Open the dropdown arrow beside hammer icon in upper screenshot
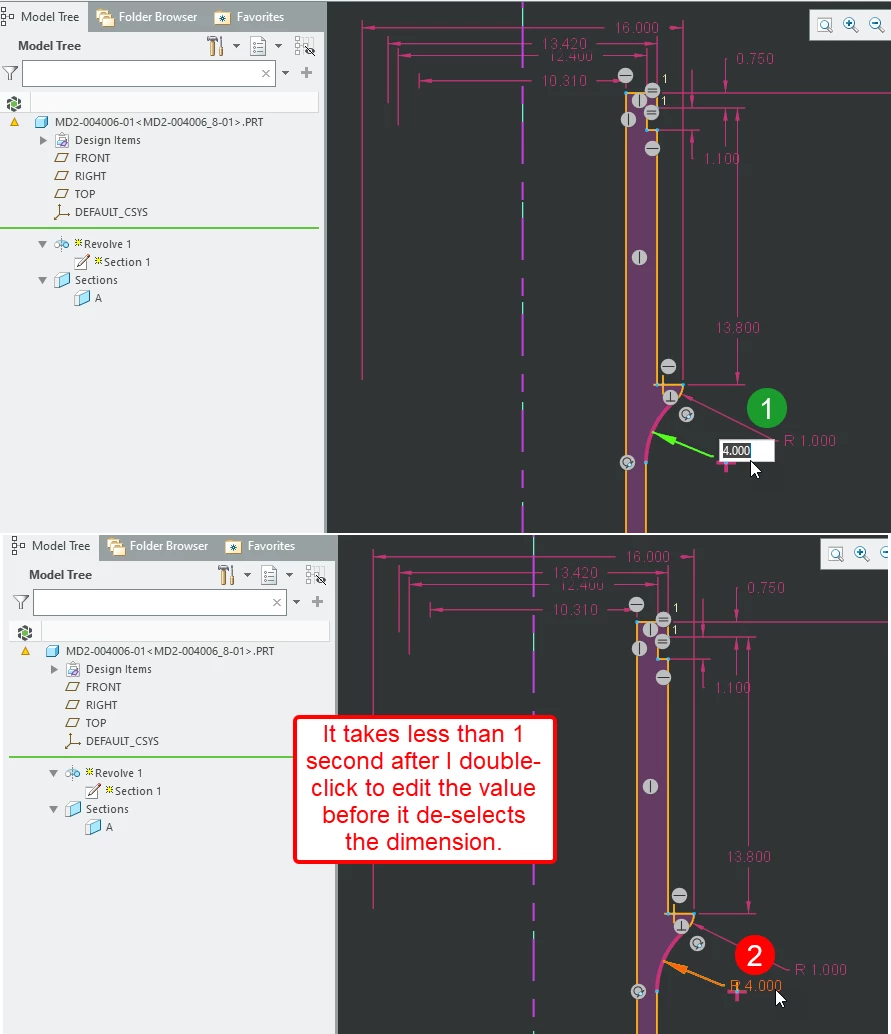The width and height of the screenshot is (891, 1034). pyautogui.click(x=236, y=46)
